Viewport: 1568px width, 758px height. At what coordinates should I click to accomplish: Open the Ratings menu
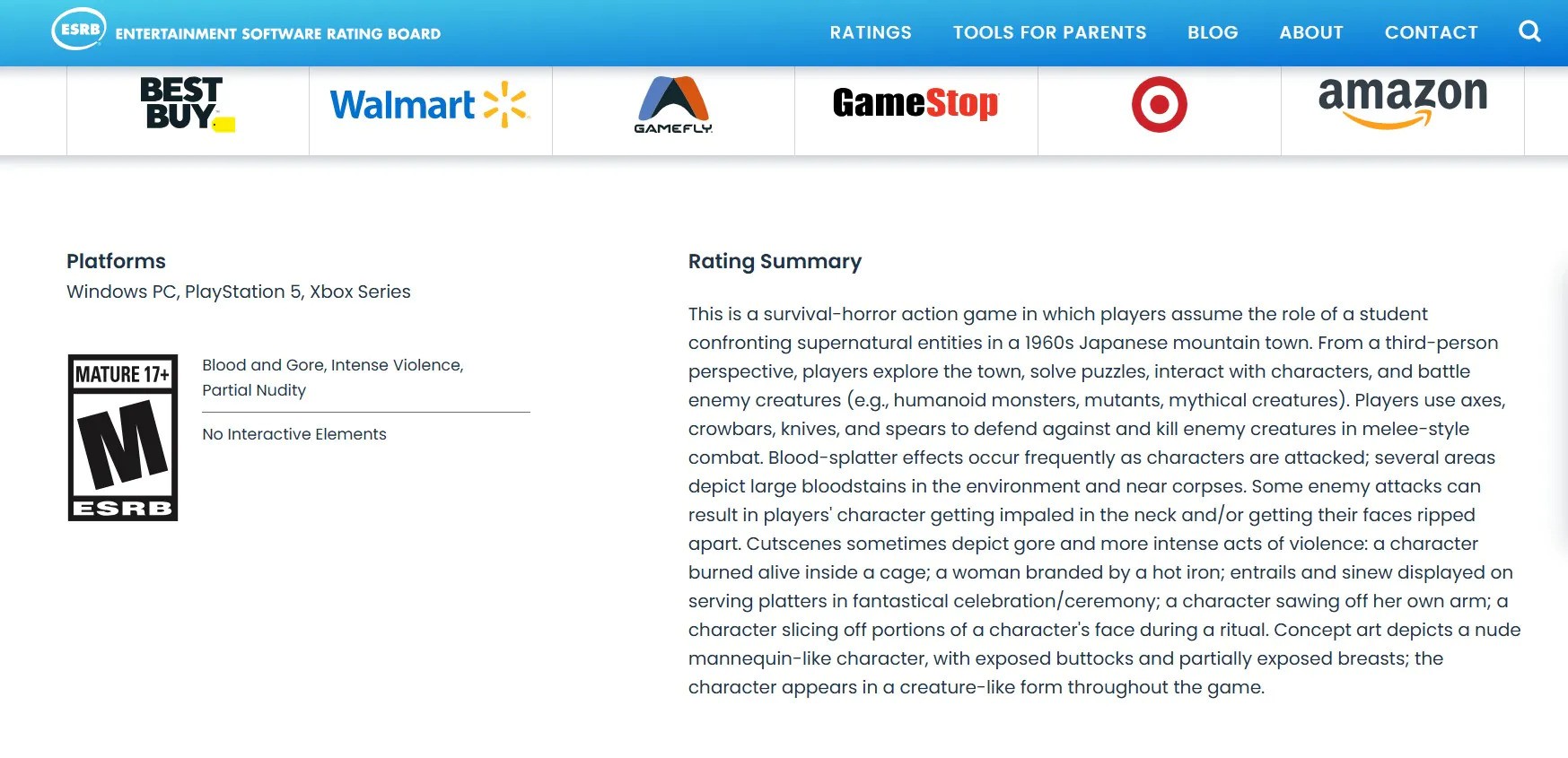[871, 32]
